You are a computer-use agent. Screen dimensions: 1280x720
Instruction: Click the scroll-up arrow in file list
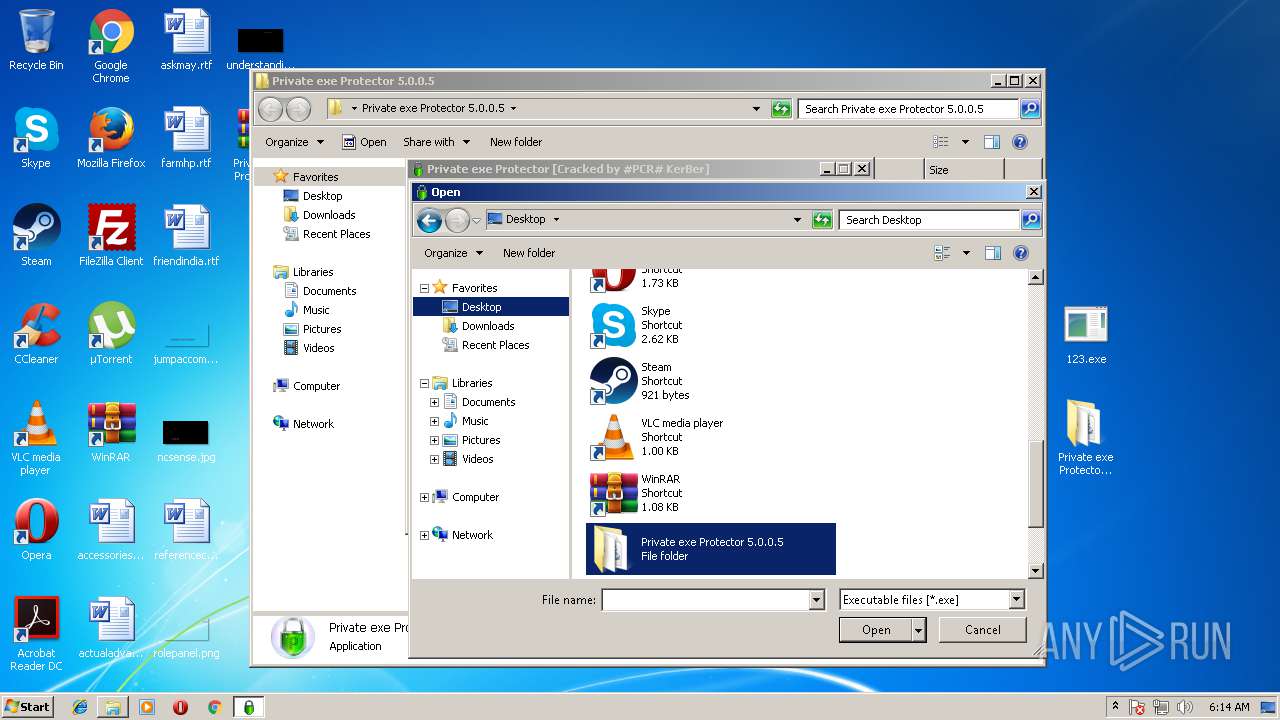1036,277
